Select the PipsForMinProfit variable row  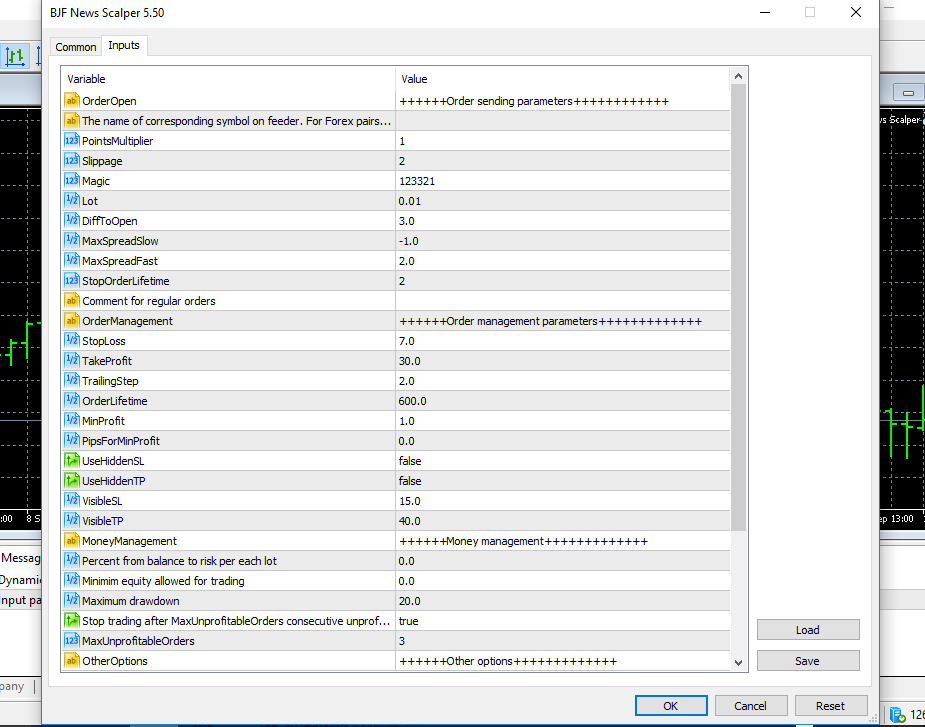[x=396, y=441]
